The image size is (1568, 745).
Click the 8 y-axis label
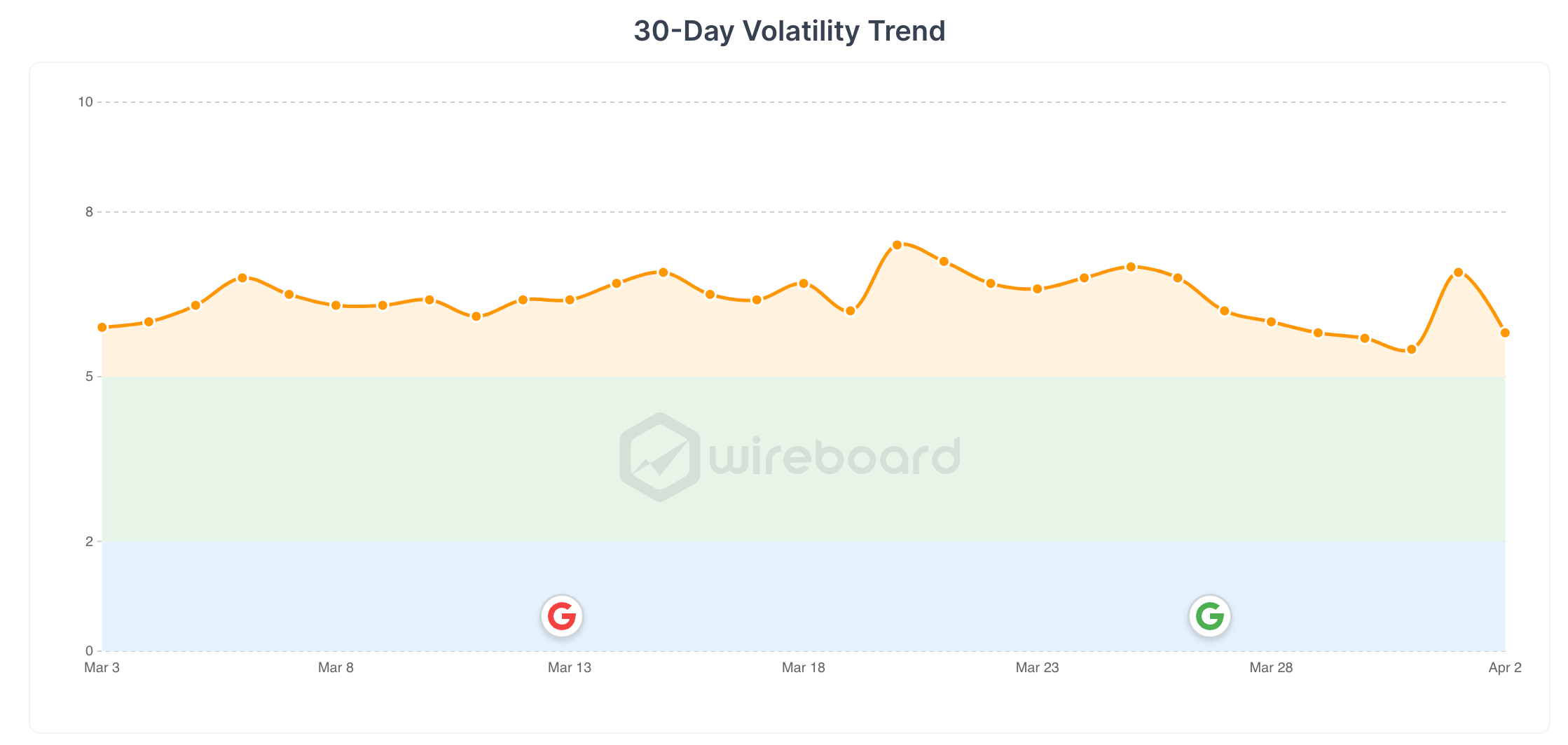pyautogui.click(x=89, y=212)
